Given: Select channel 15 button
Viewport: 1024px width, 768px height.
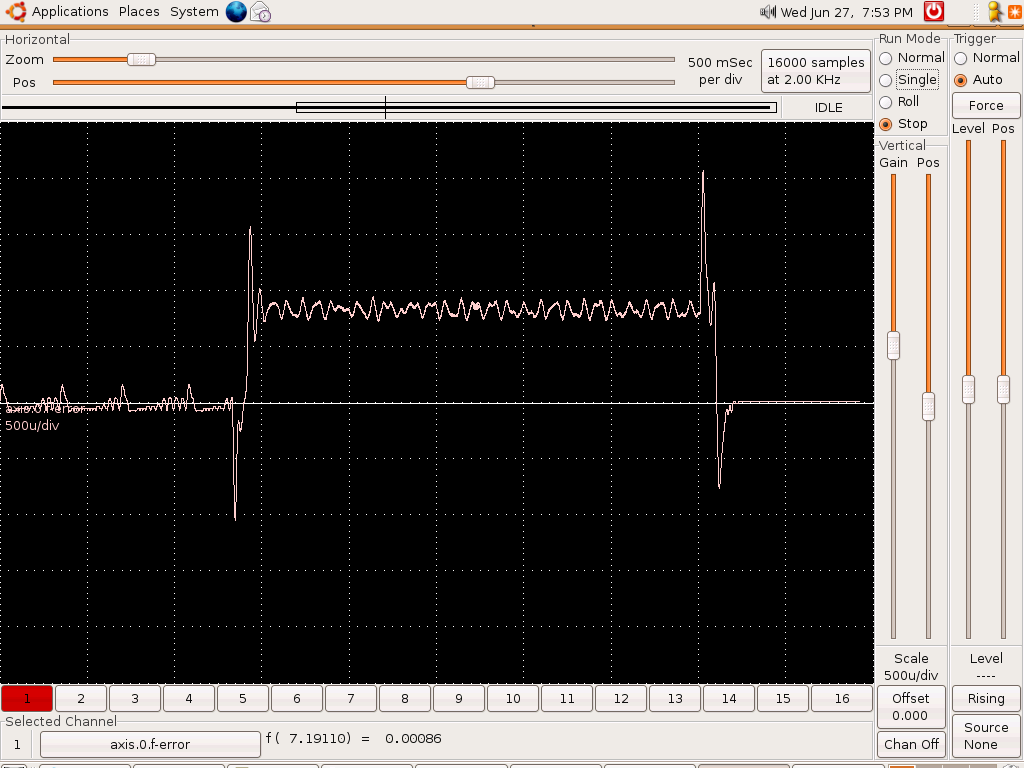Looking at the screenshot, I should [783, 699].
